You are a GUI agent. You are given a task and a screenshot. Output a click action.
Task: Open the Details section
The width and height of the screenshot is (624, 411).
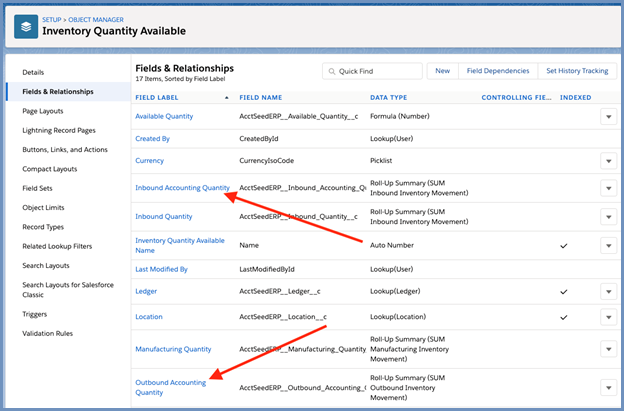click(x=33, y=72)
